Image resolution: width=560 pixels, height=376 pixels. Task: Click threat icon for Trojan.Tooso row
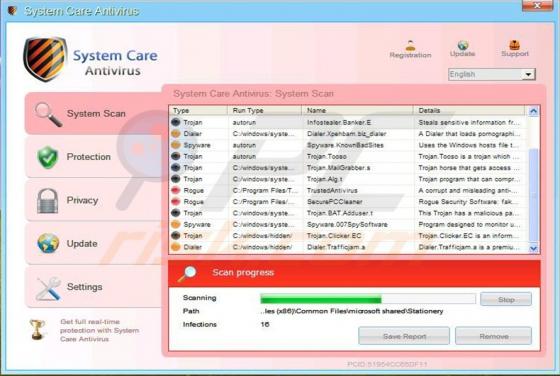175,156
